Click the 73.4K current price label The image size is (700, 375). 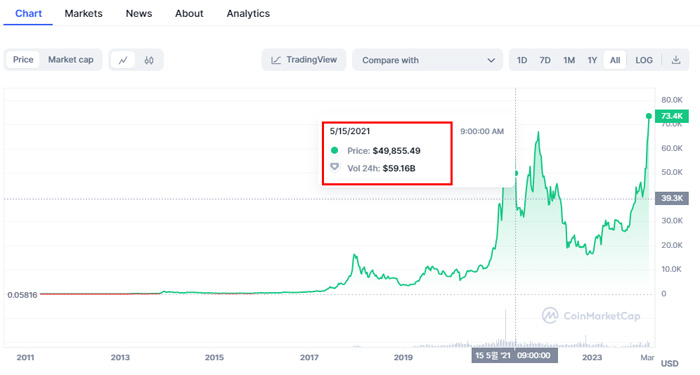pos(671,116)
